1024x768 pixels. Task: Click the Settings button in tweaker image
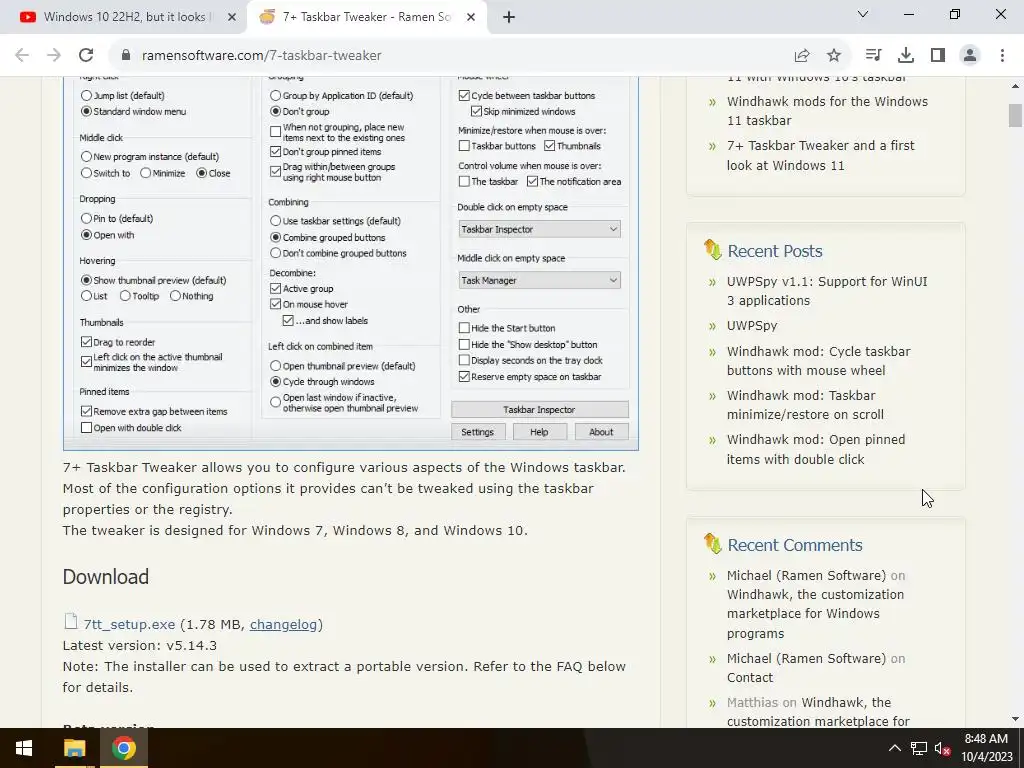click(x=477, y=432)
